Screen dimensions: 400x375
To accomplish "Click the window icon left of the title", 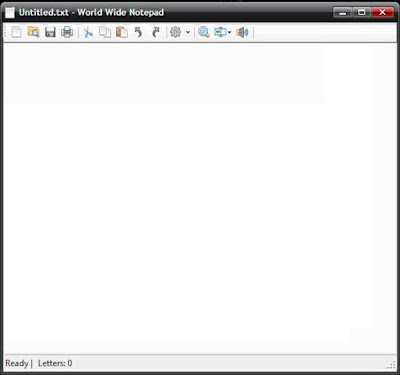I will [x=10, y=13].
